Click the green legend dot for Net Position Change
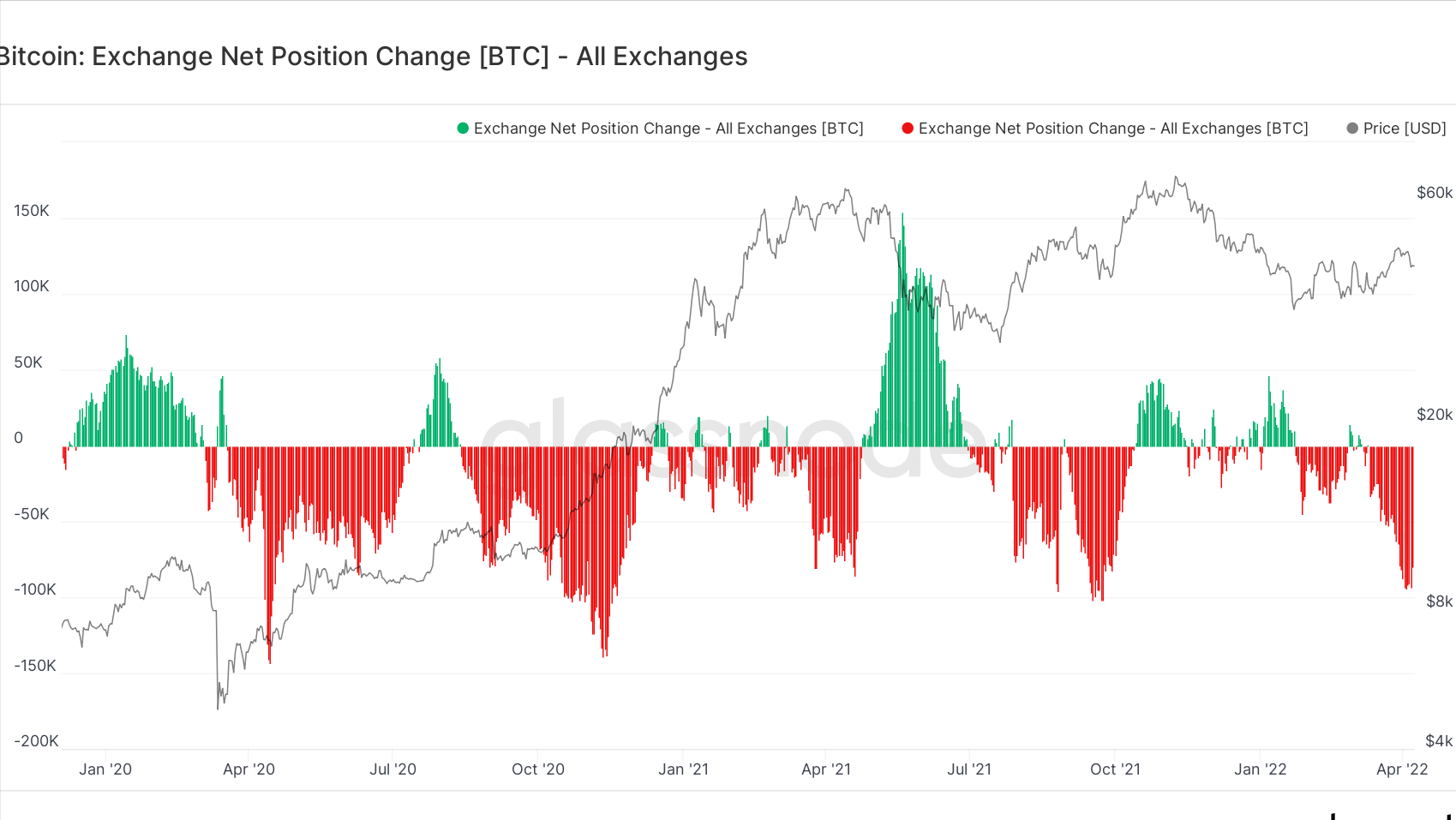1456x820 pixels. coord(463,129)
